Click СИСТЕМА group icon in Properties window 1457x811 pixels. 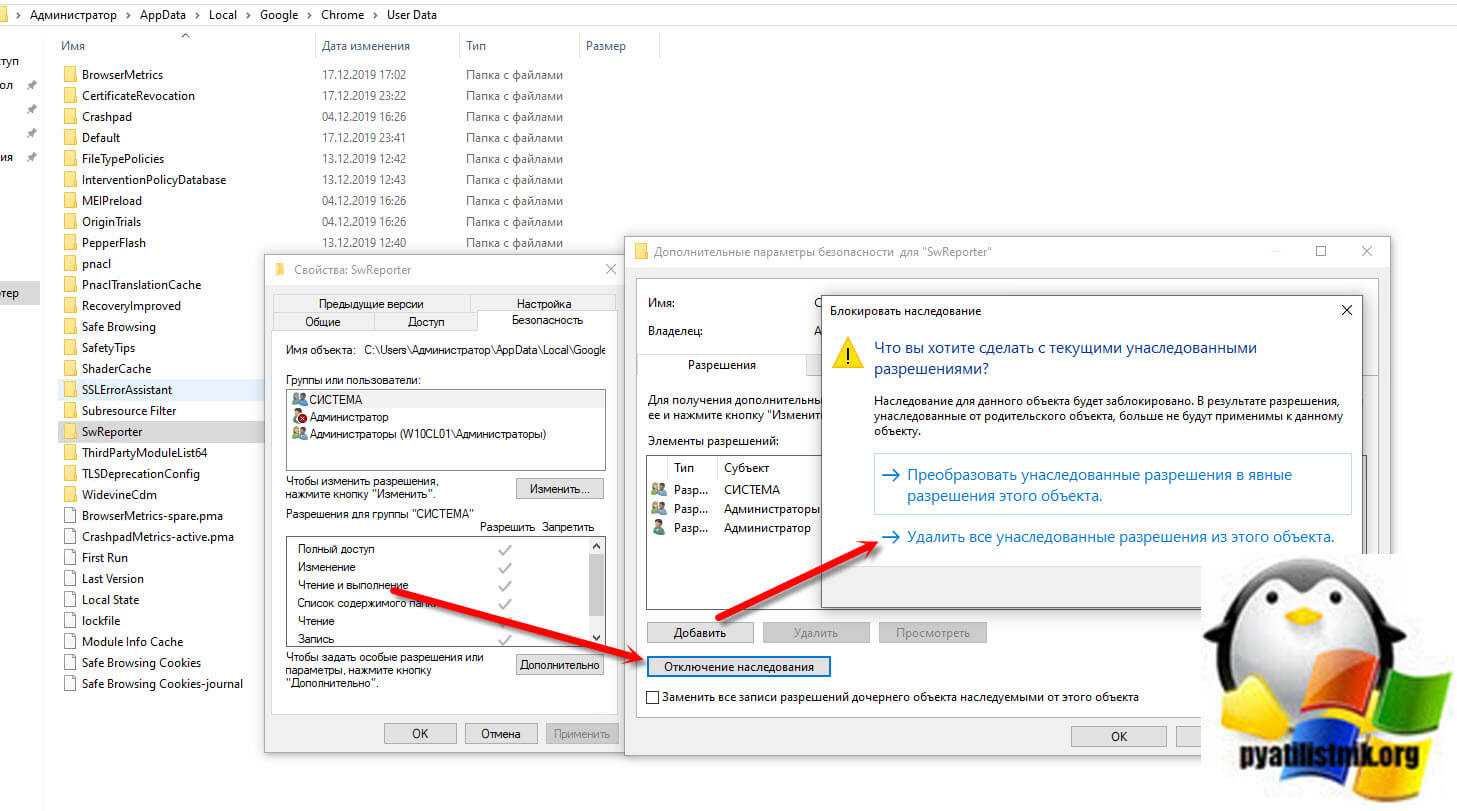coord(299,399)
